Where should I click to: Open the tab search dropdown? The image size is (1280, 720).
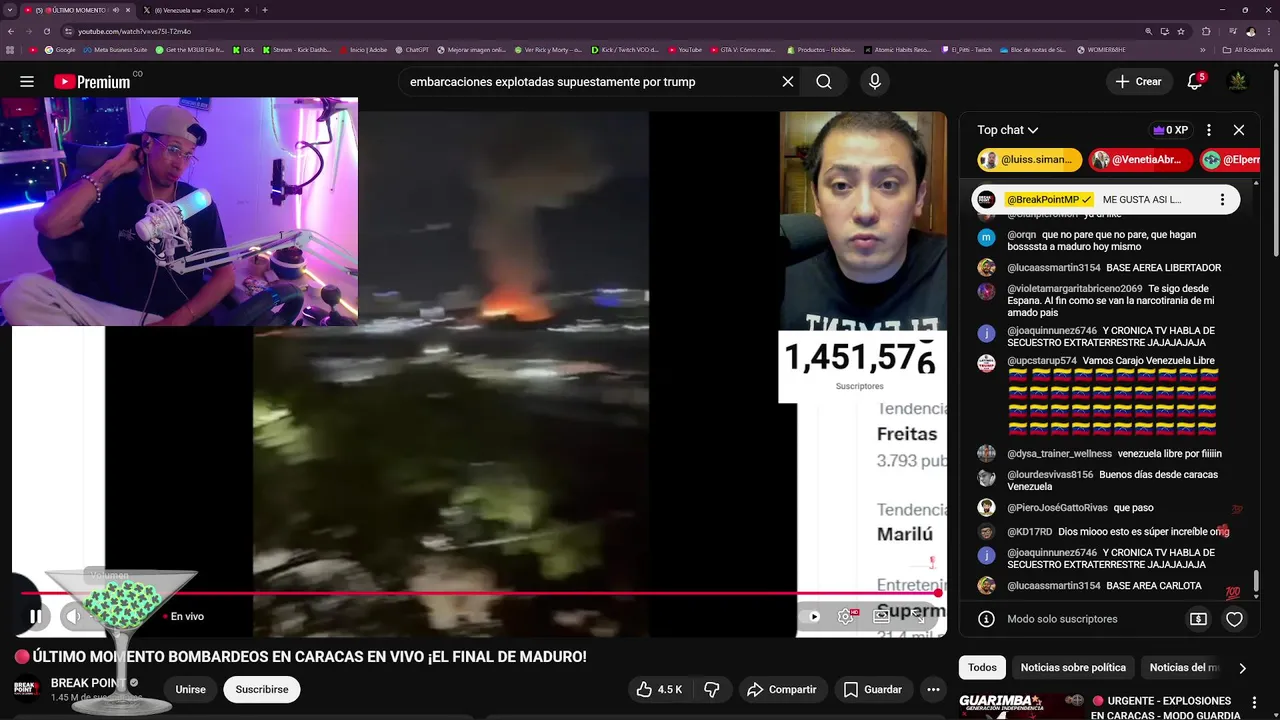9,10
